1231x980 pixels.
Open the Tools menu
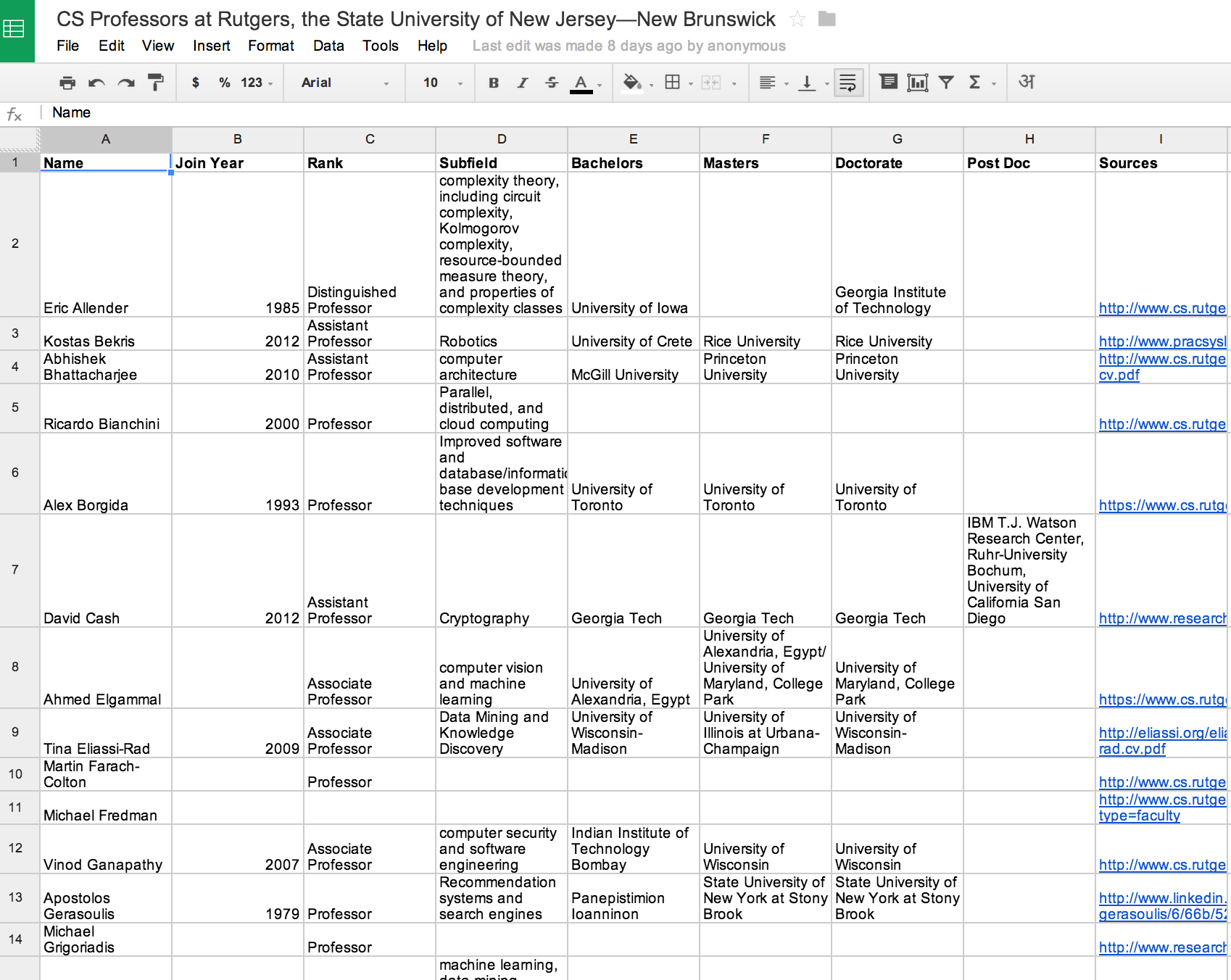tap(381, 46)
